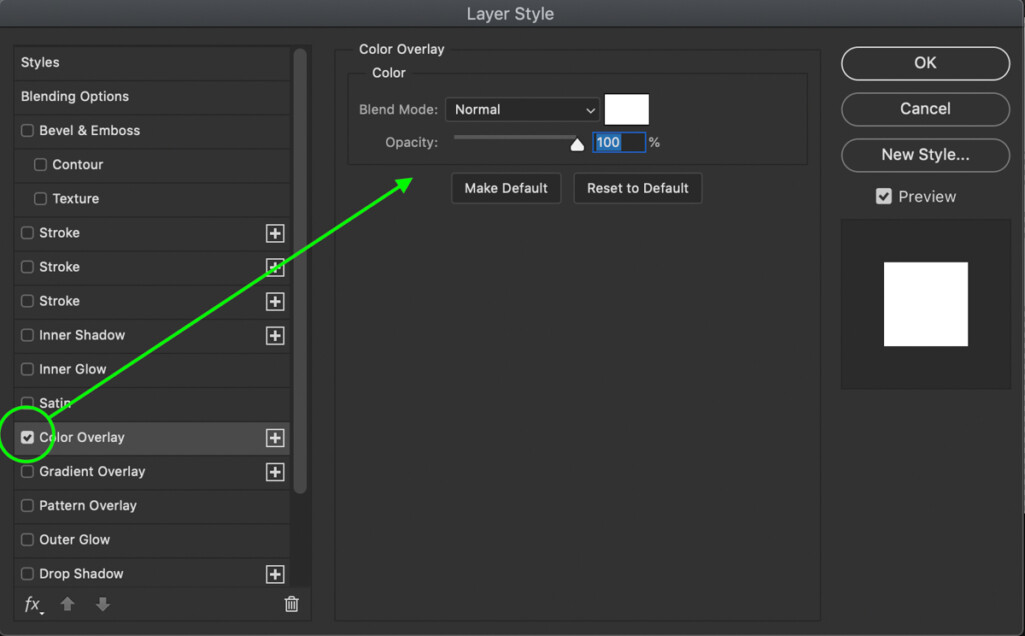This screenshot has width=1025, height=636.
Task: Click the New Style button
Action: point(924,155)
